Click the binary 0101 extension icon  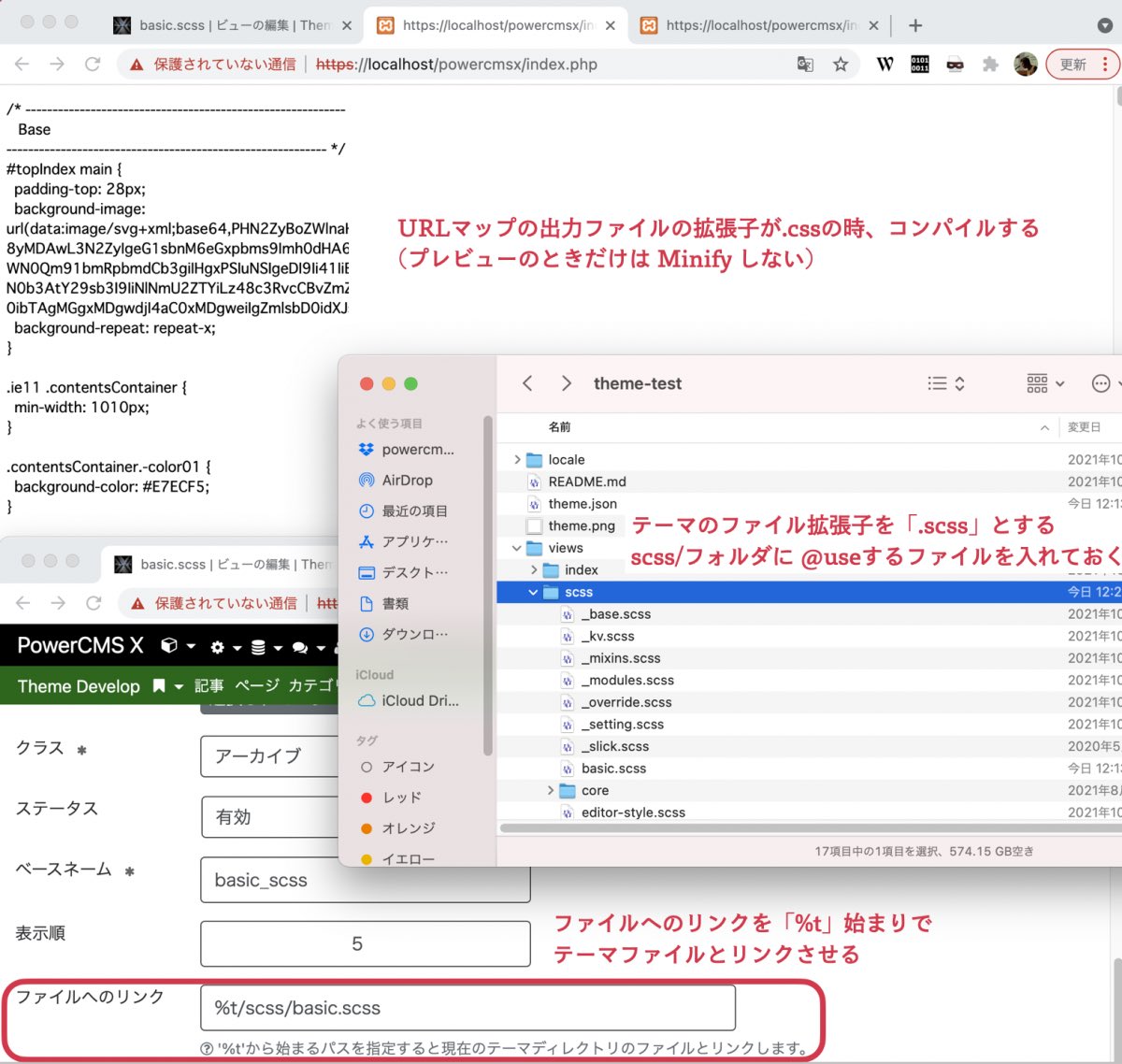(x=920, y=64)
